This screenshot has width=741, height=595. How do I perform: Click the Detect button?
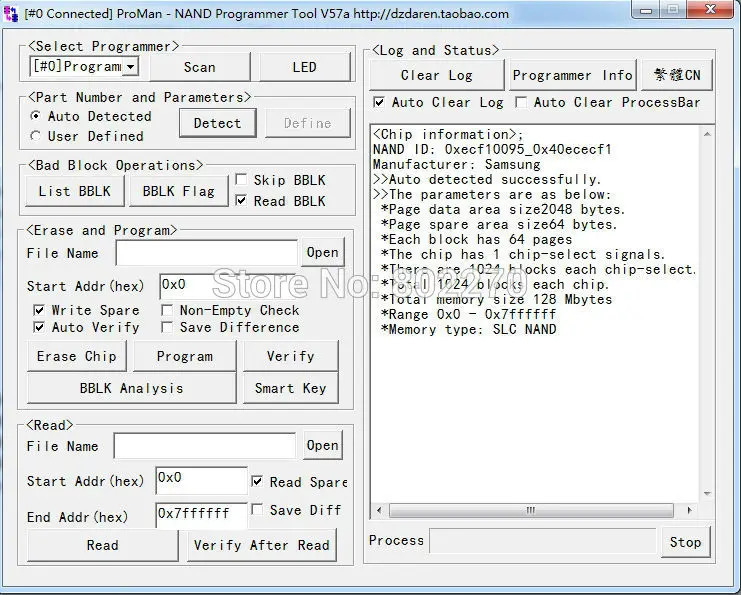coord(217,123)
